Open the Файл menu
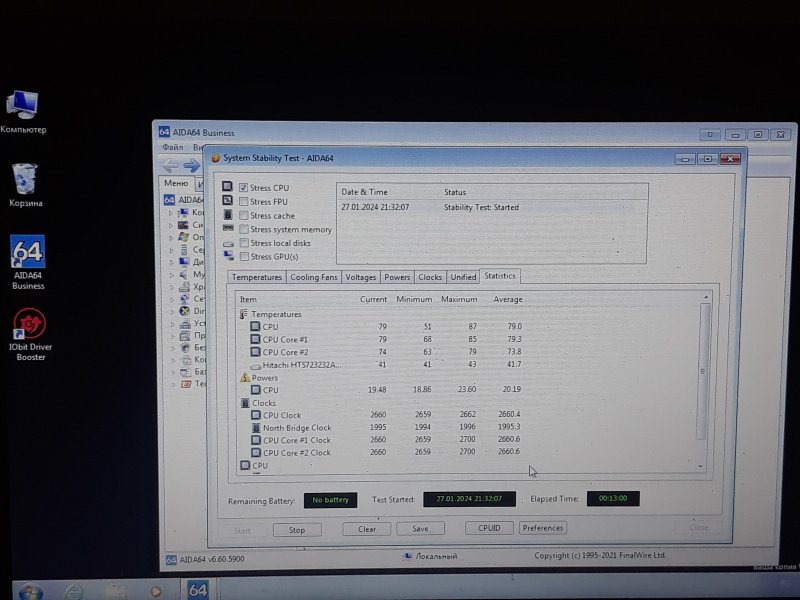Viewport: 800px width, 600px height. pyautogui.click(x=172, y=147)
